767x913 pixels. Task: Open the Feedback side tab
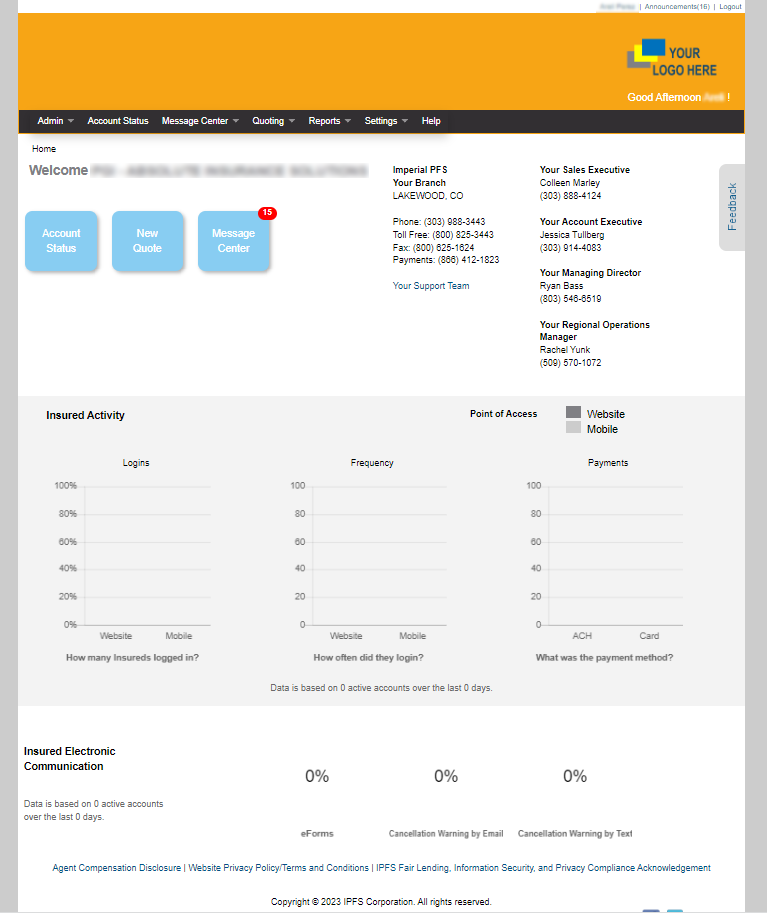pos(732,207)
